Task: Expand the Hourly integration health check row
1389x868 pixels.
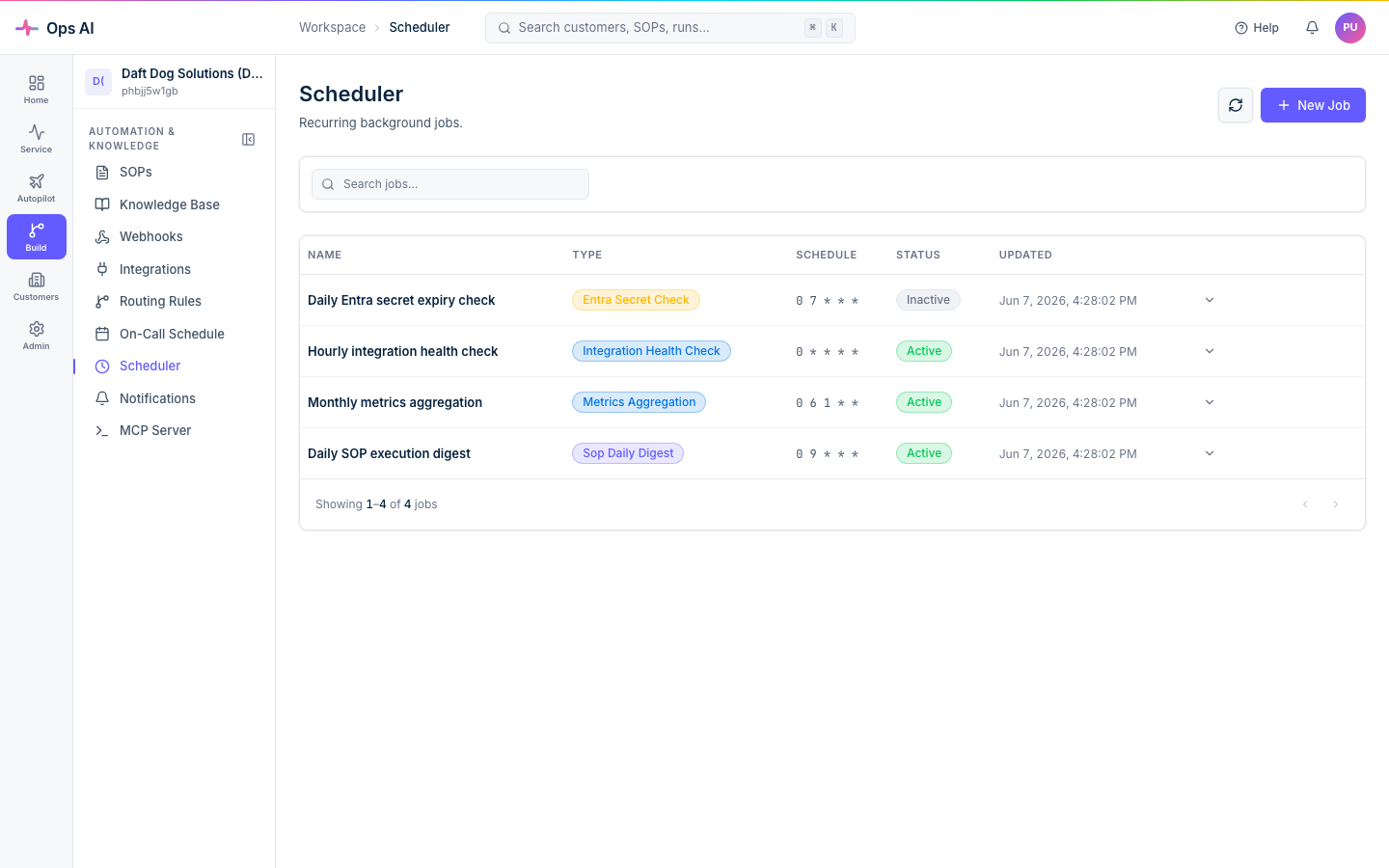Action: click(1210, 351)
